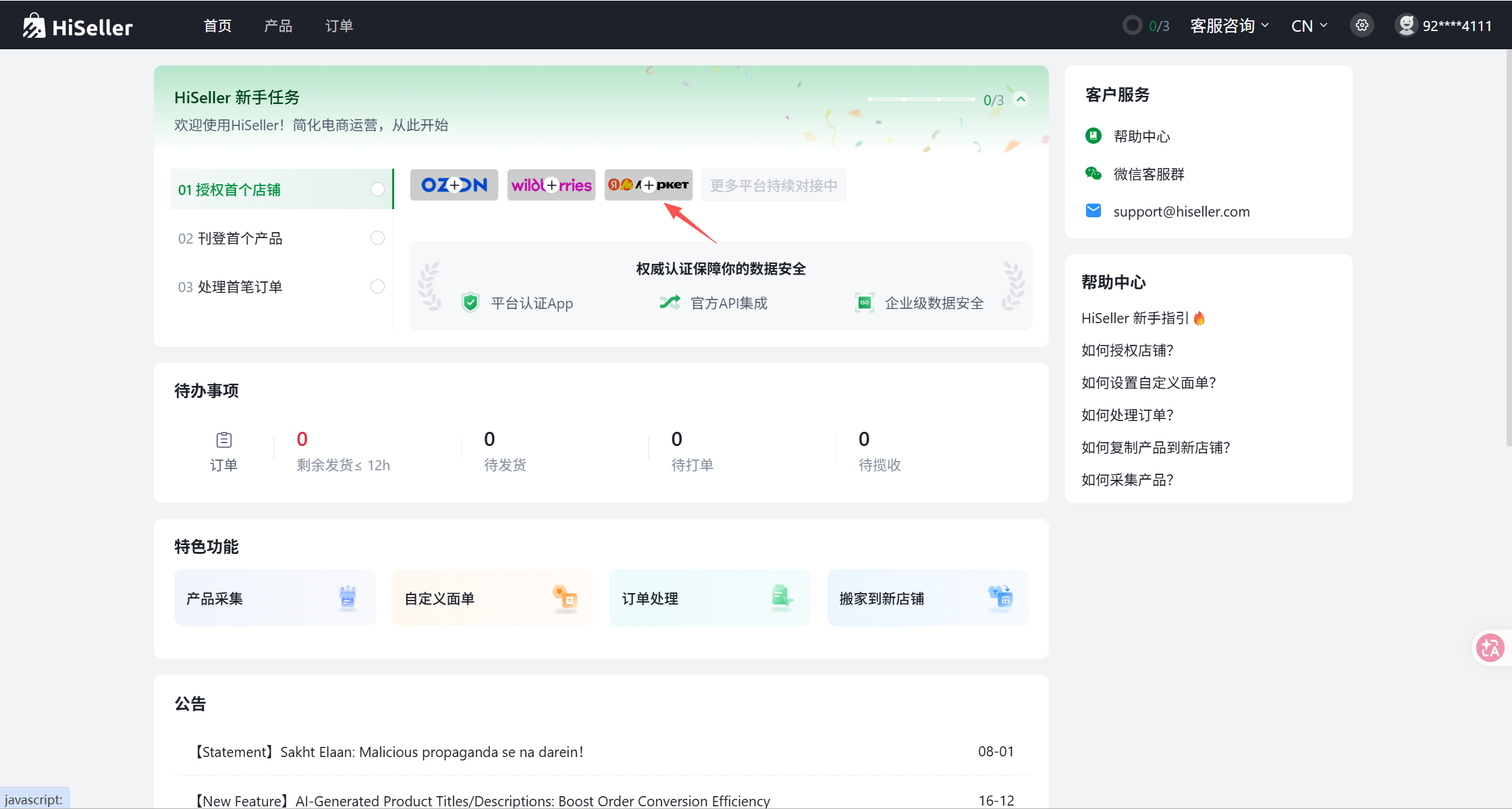Open the settings gear icon

coord(1362,26)
